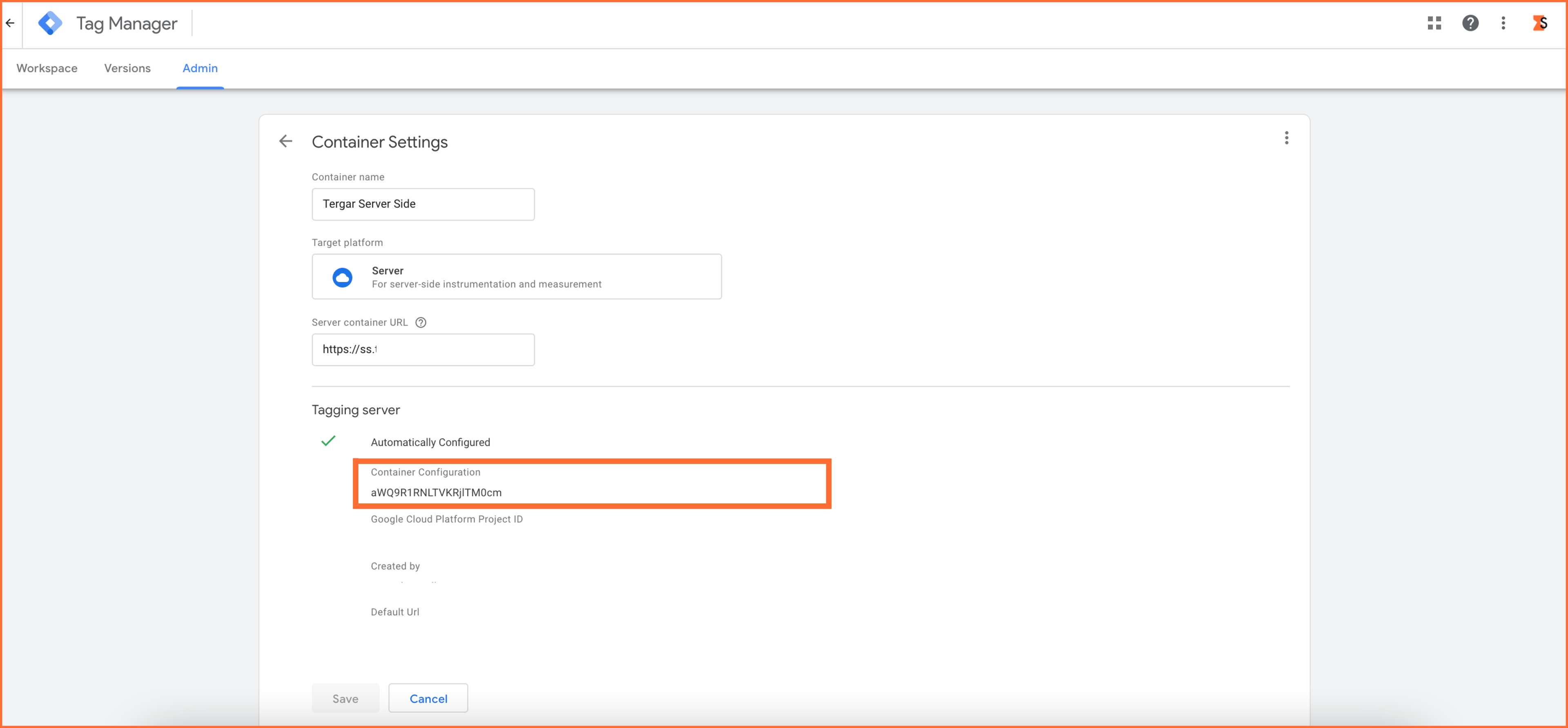Click the Default Url label
Image resolution: width=1568 pixels, height=728 pixels.
[394, 612]
